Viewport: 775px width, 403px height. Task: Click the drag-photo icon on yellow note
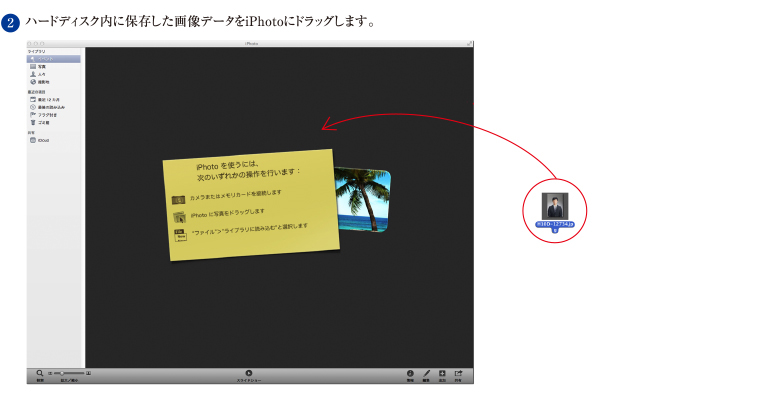point(179,217)
